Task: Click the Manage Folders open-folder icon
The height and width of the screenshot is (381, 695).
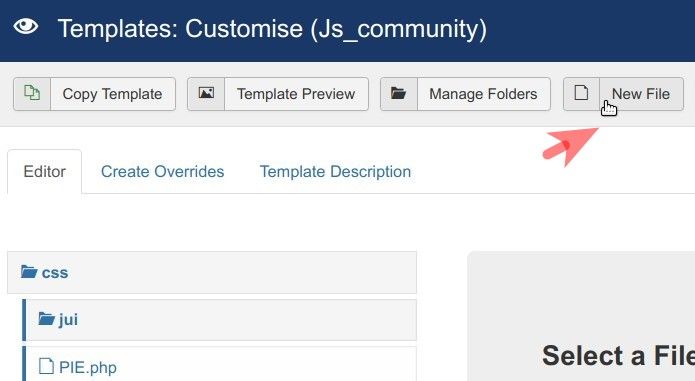Action: 398,93
